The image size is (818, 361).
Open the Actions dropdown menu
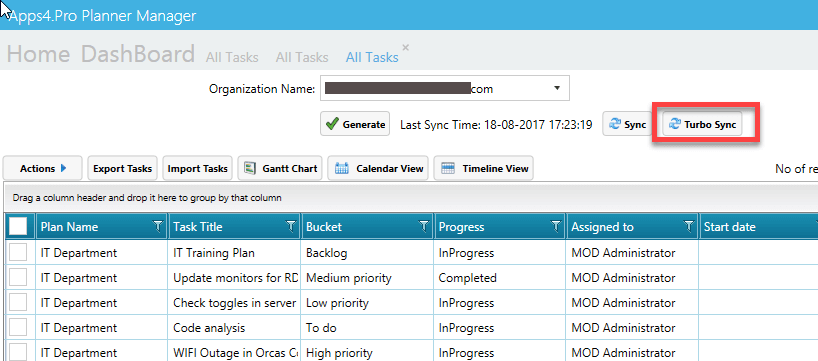click(x=43, y=169)
